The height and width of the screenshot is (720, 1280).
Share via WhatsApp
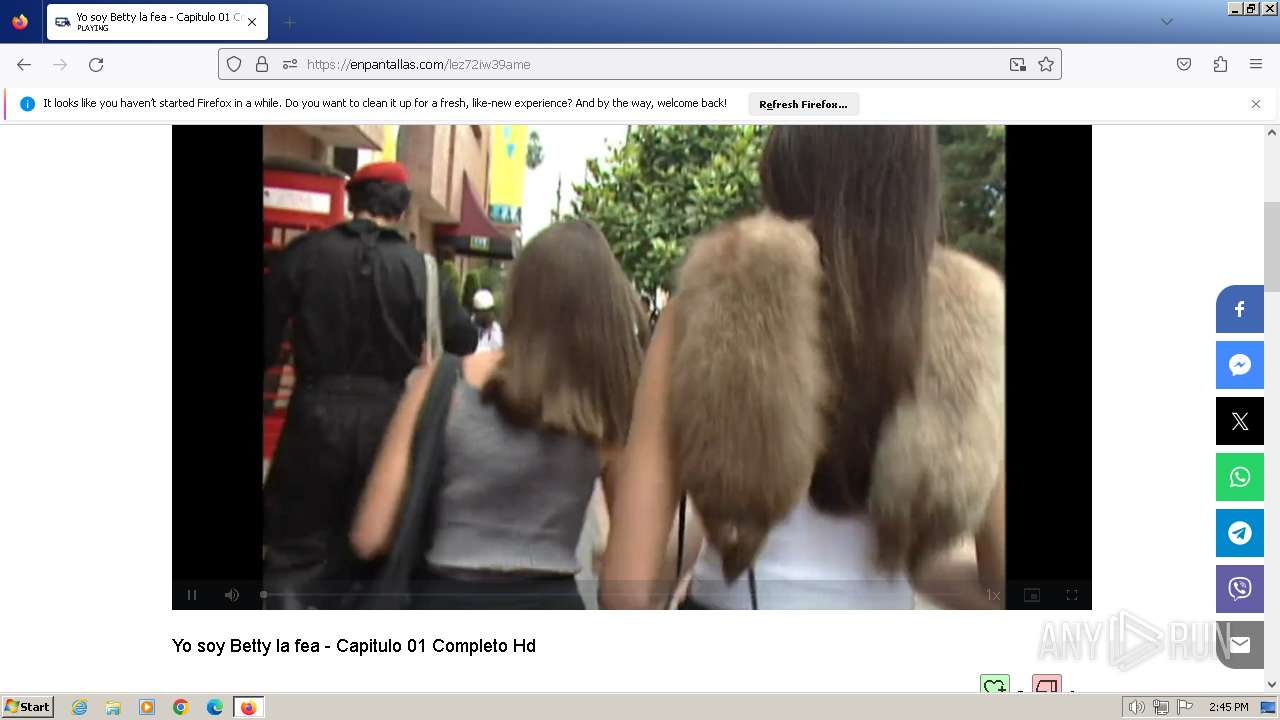click(1240, 477)
